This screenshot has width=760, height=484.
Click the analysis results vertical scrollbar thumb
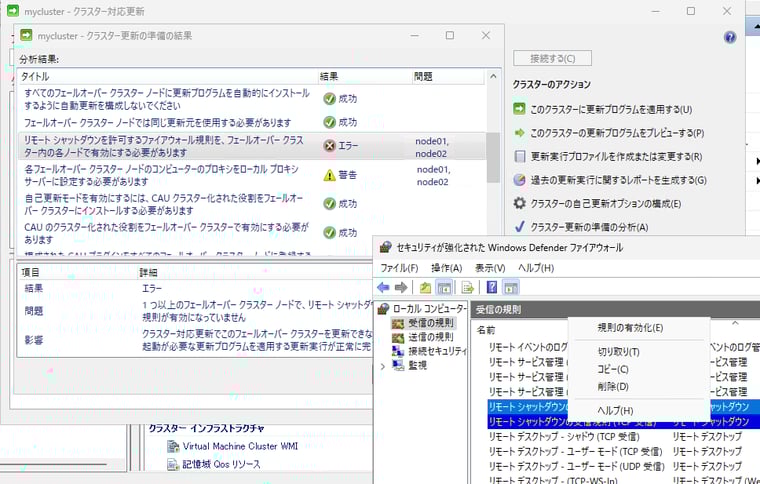(493, 157)
